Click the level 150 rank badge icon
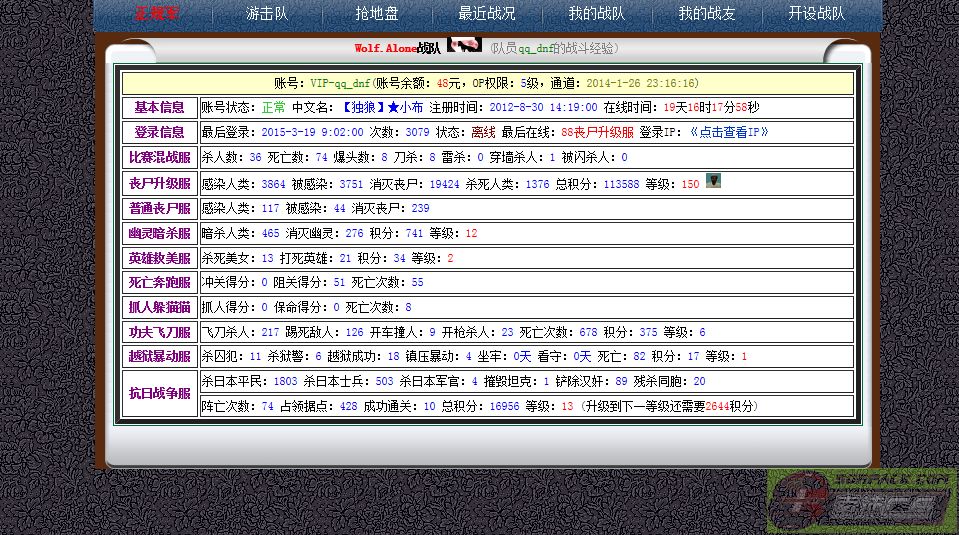This screenshot has width=959, height=535. coord(713,180)
